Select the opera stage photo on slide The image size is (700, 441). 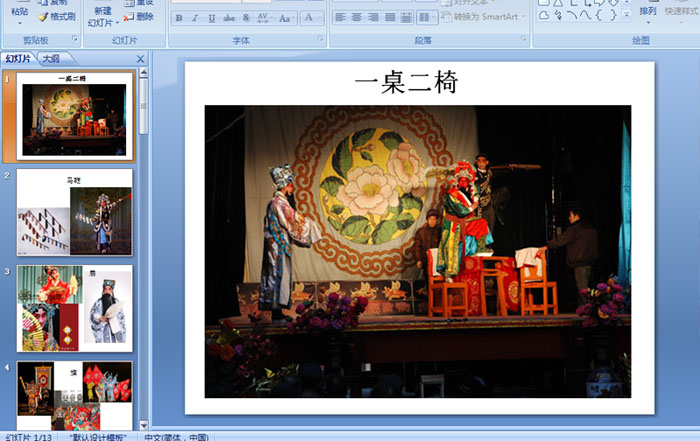[418, 251]
